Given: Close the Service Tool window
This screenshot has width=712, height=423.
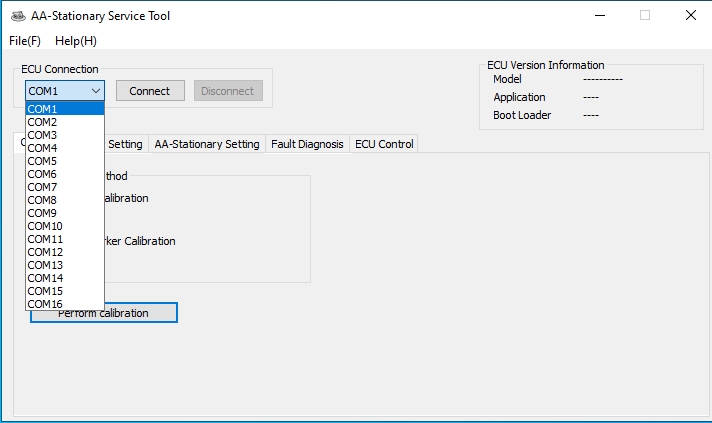Looking at the screenshot, I should coord(691,15).
